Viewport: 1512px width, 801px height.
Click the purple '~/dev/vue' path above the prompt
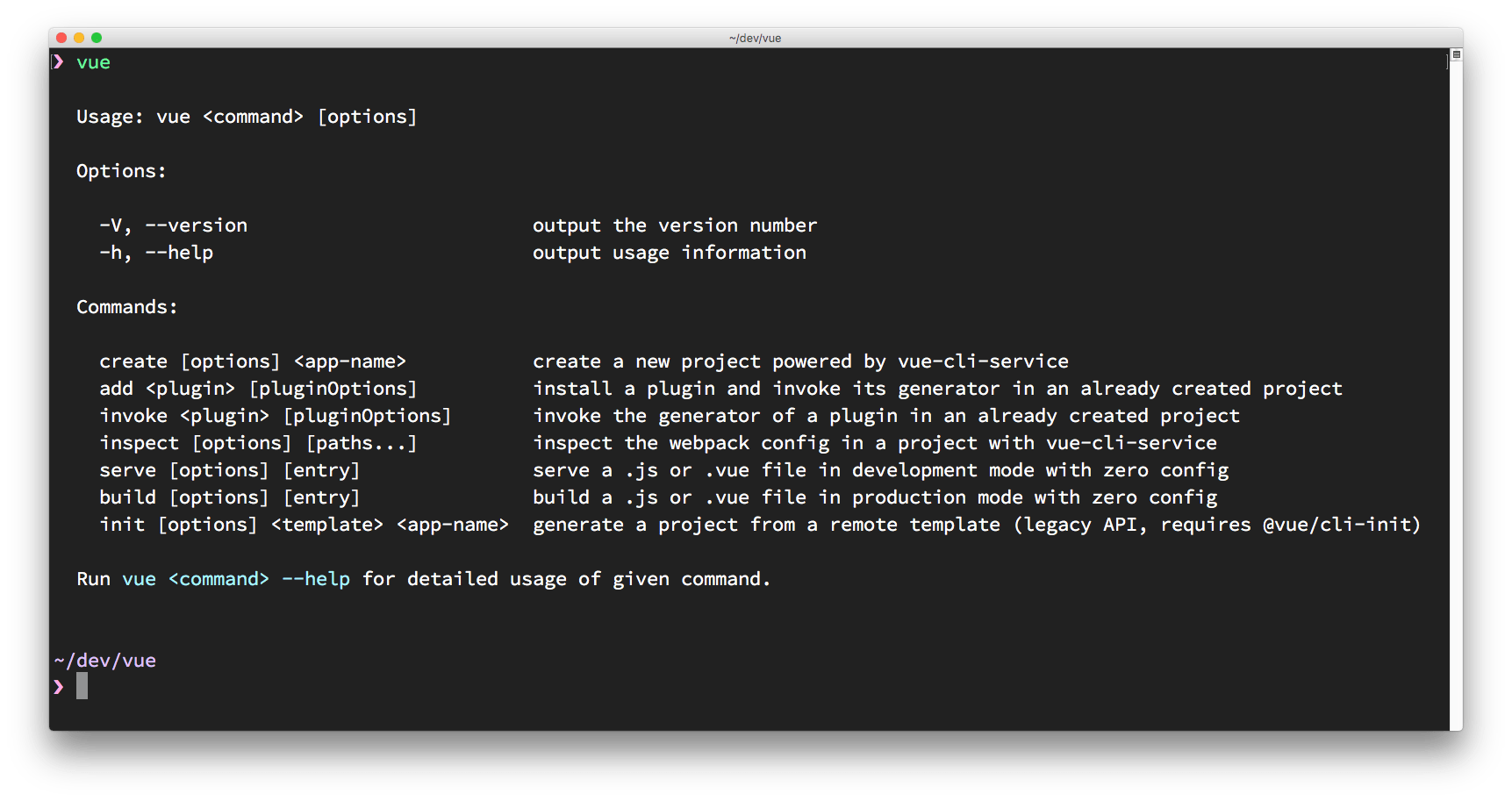click(105, 661)
